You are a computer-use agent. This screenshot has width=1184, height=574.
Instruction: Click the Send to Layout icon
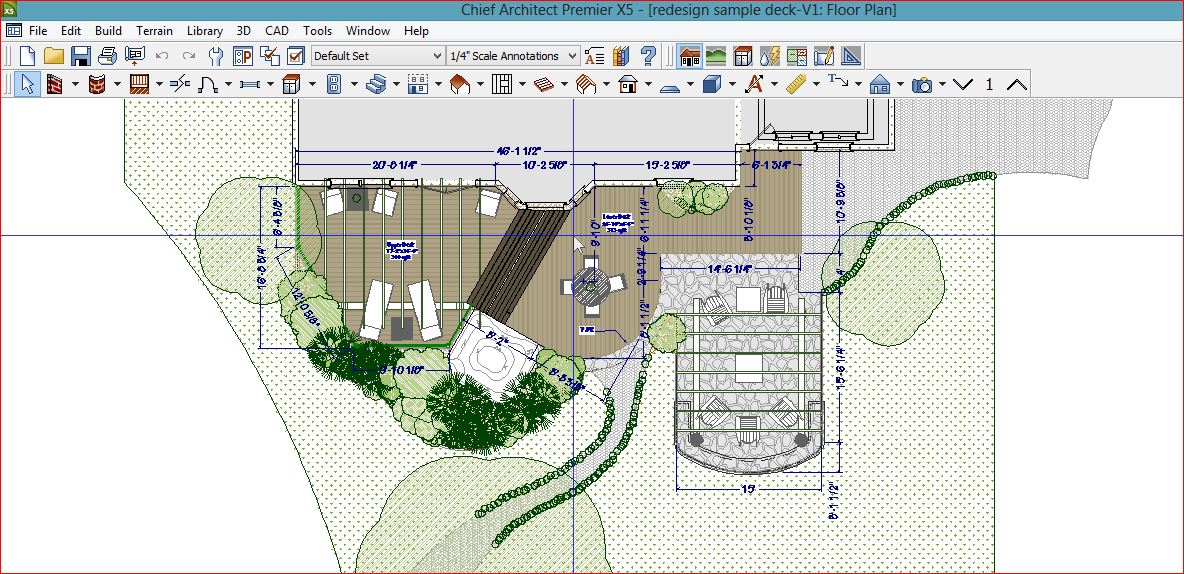point(134,56)
